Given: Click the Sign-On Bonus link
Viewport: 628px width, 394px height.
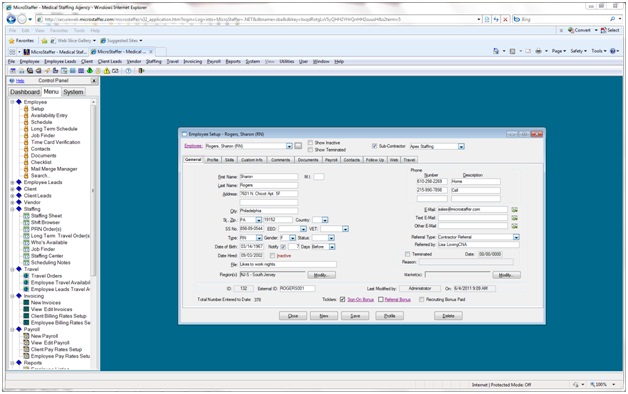Looking at the screenshot, I should (360, 300).
